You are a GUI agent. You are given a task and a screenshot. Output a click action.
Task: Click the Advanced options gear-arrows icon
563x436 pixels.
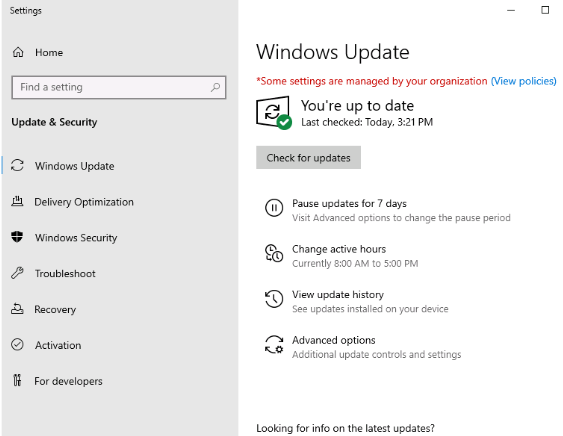coord(274,344)
